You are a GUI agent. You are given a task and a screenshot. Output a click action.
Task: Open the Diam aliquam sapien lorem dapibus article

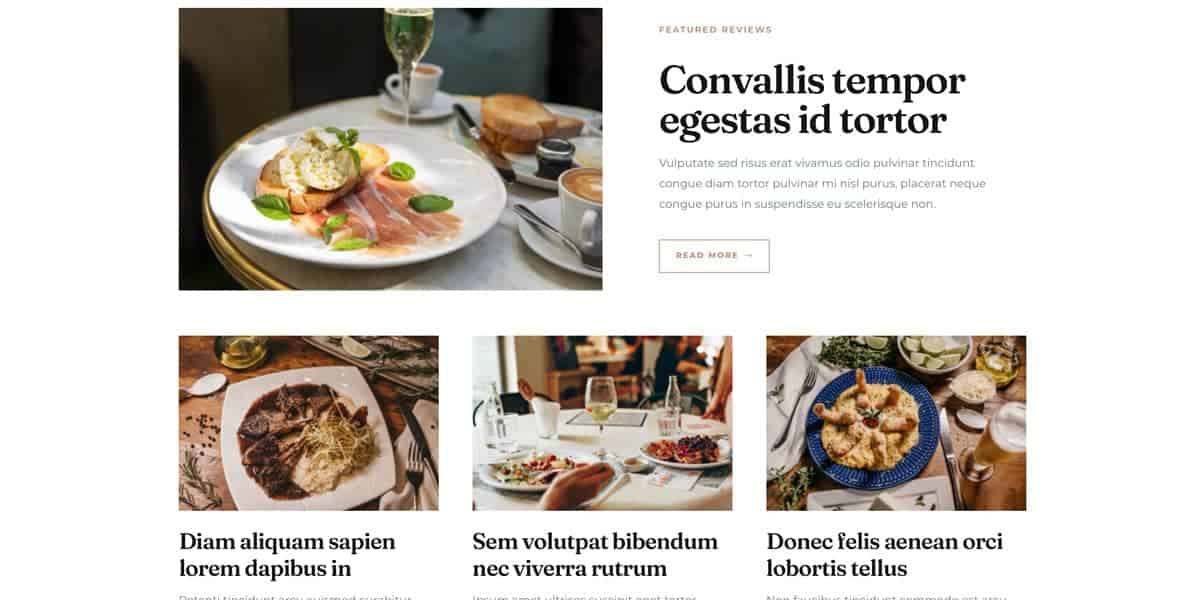point(287,555)
